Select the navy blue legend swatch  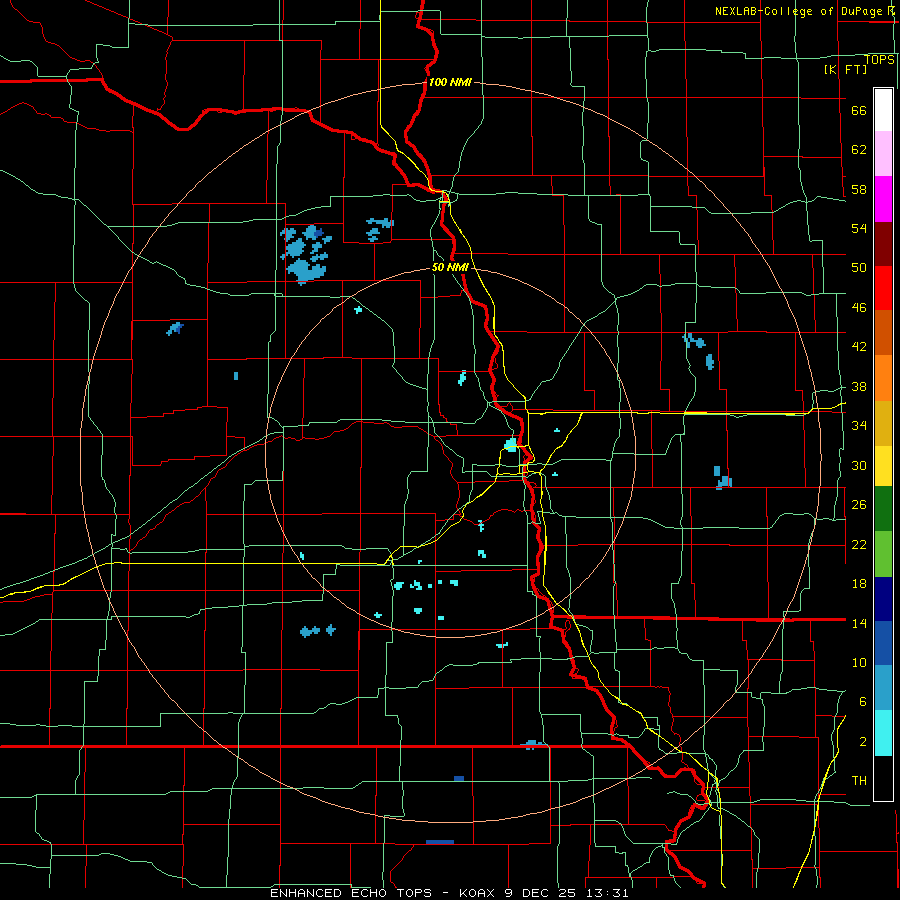[x=883, y=599]
